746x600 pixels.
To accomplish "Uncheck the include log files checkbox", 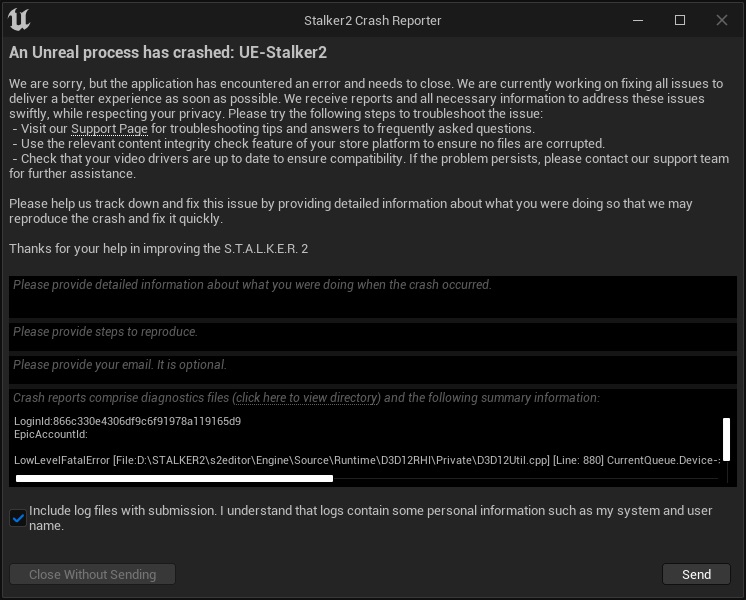I will (18, 518).
